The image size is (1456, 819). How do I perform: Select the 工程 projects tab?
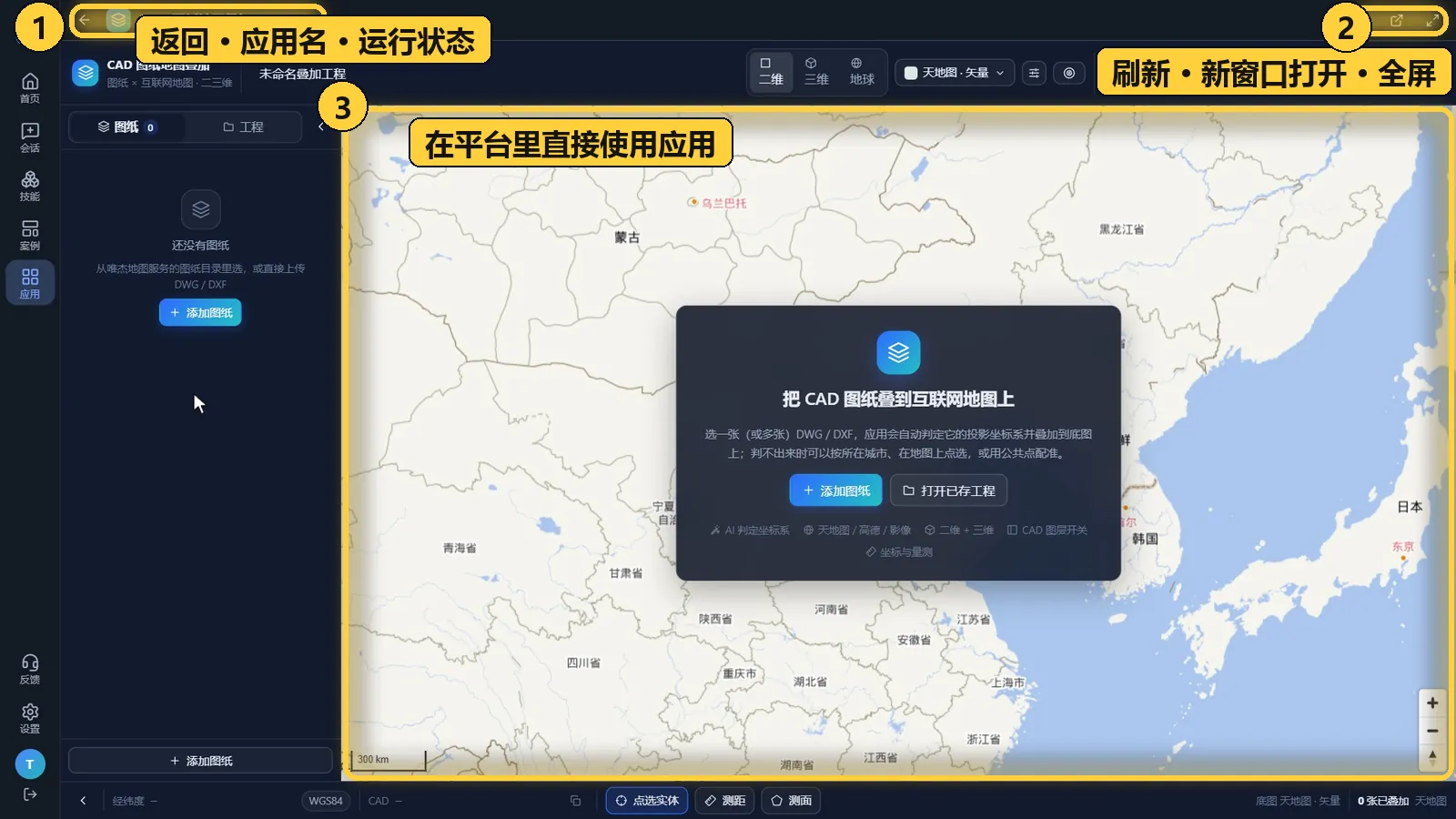[243, 126]
